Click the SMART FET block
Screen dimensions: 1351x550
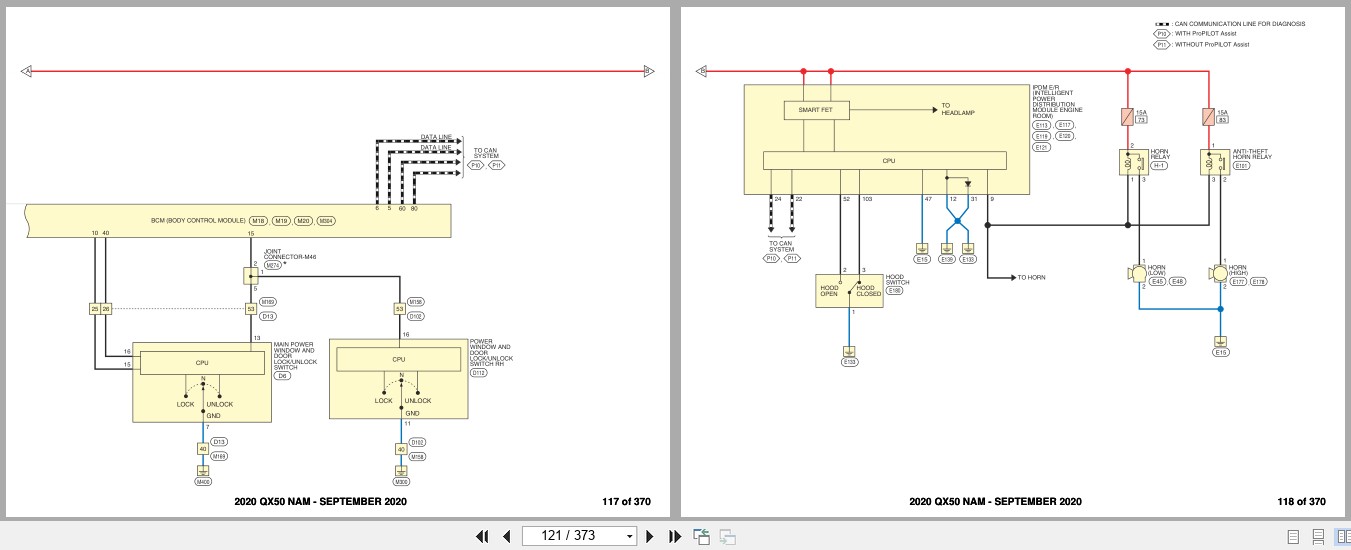coord(816,109)
